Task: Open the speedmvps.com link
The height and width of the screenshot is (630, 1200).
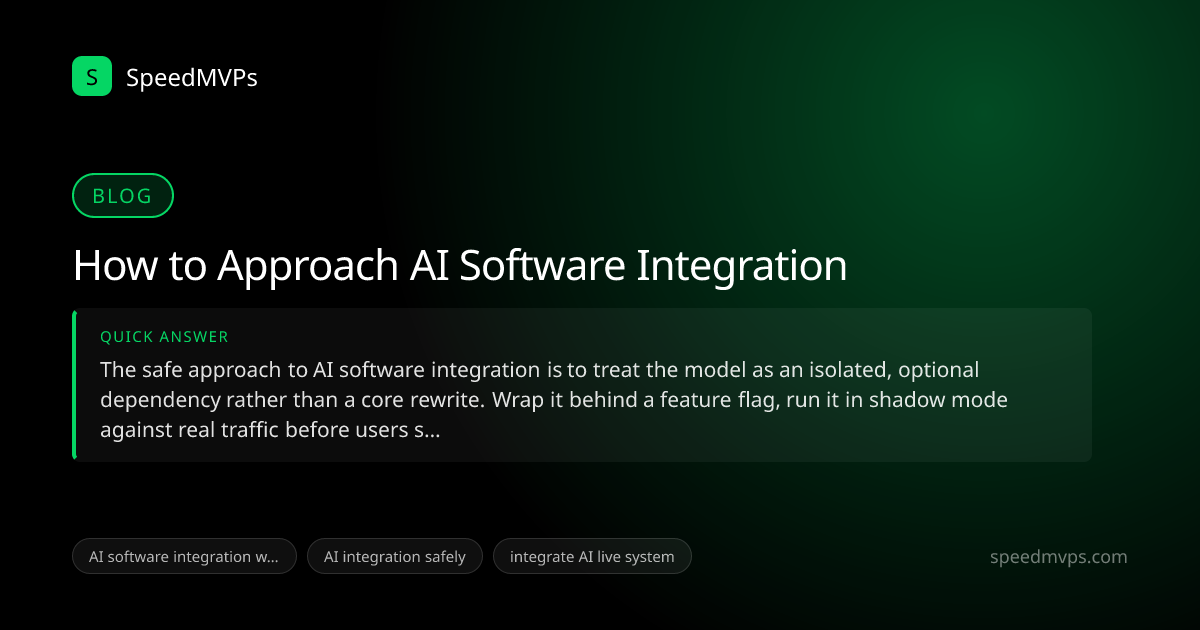Action: tap(1058, 557)
